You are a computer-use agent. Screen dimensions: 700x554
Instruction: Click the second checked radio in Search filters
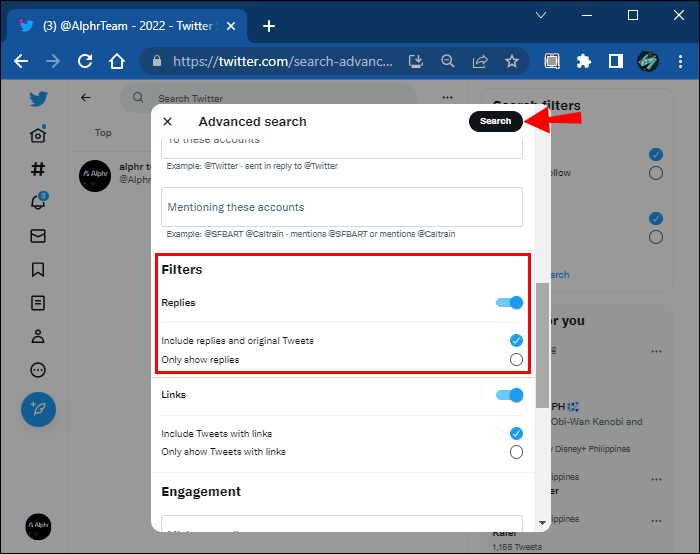(x=656, y=218)
